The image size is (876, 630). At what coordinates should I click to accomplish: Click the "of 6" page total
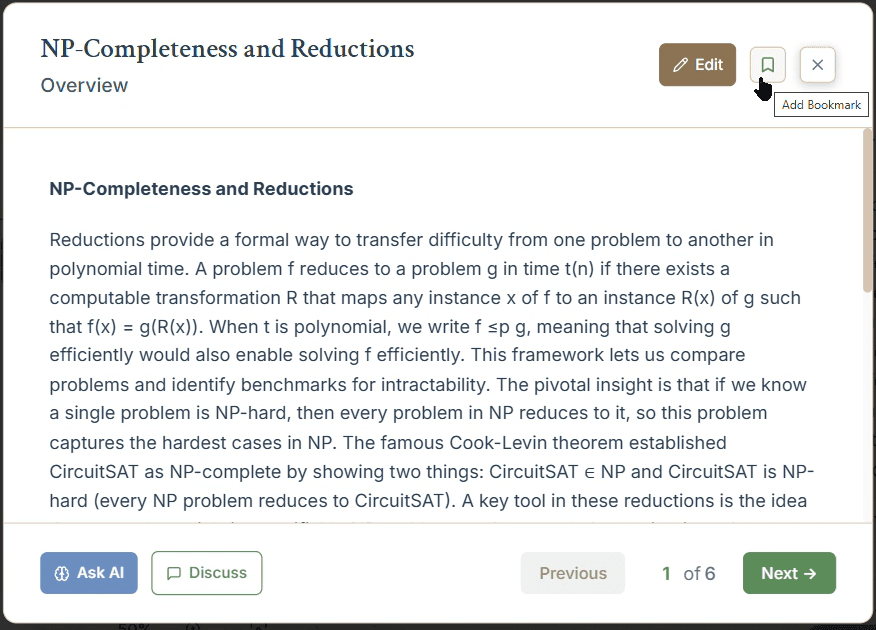(699, 573)
